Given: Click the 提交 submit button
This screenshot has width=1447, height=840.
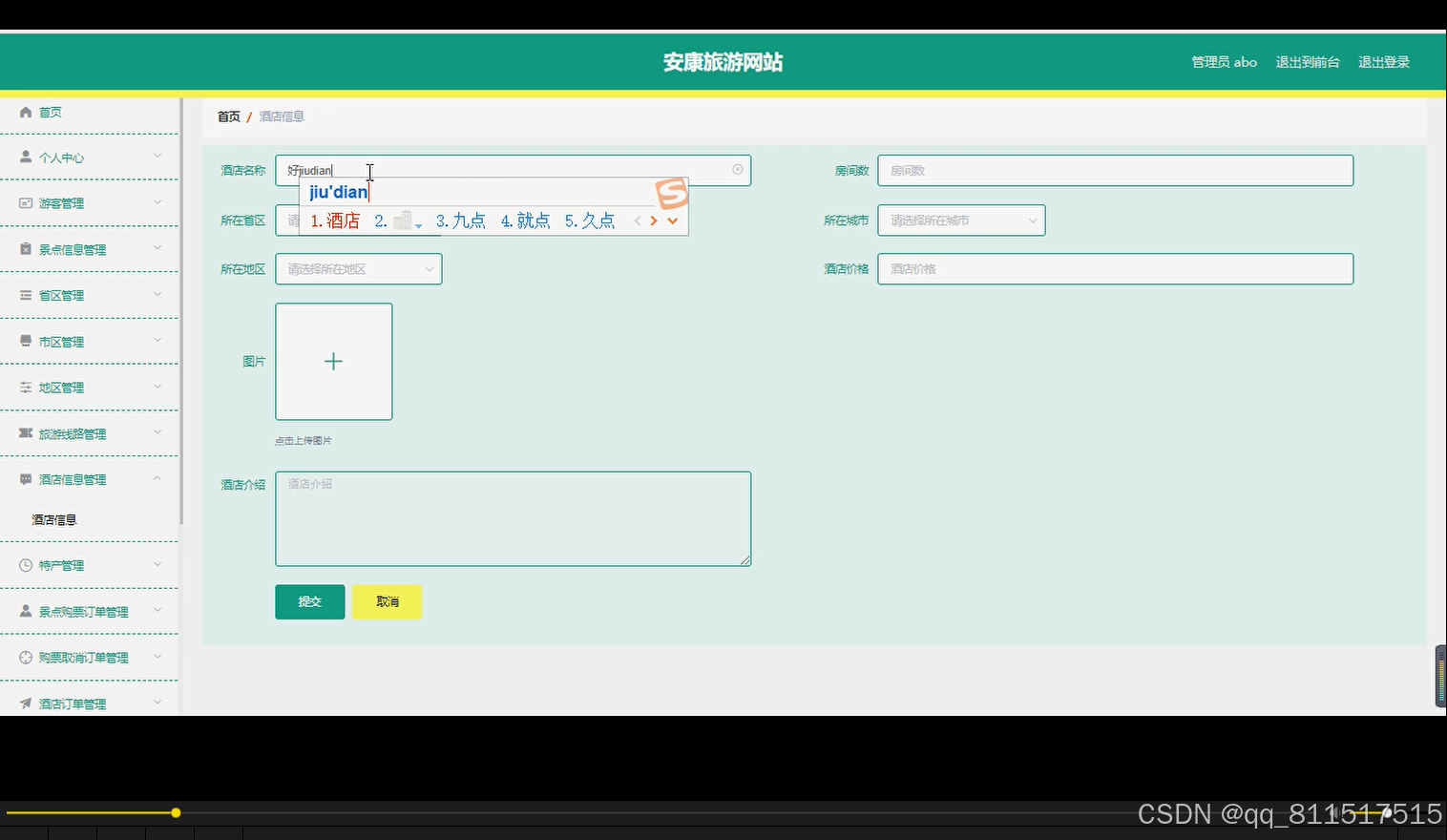Looking at the screenshot, I should coord(310,601).
